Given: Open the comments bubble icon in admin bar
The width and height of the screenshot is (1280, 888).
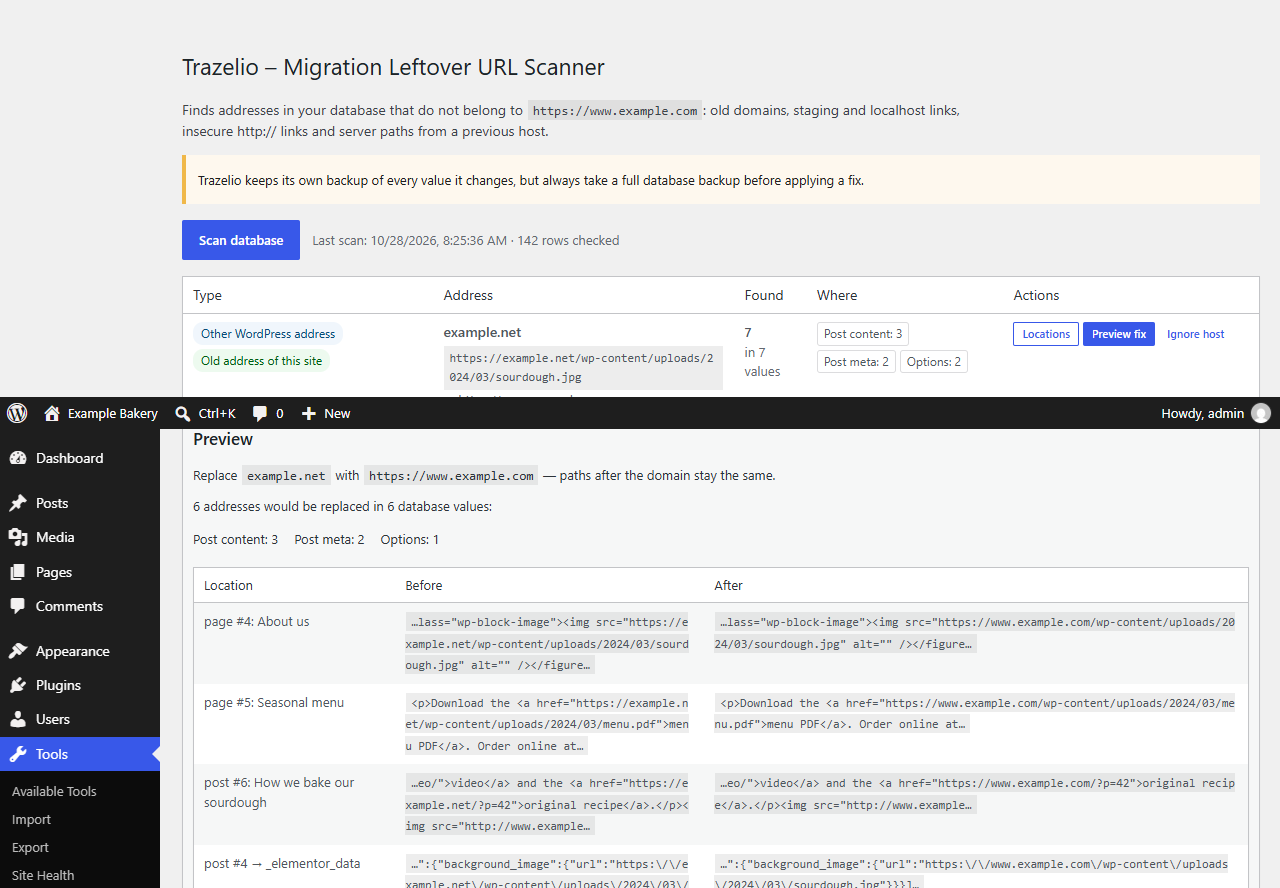Looking at the screenshot, I should coord(260,414).
